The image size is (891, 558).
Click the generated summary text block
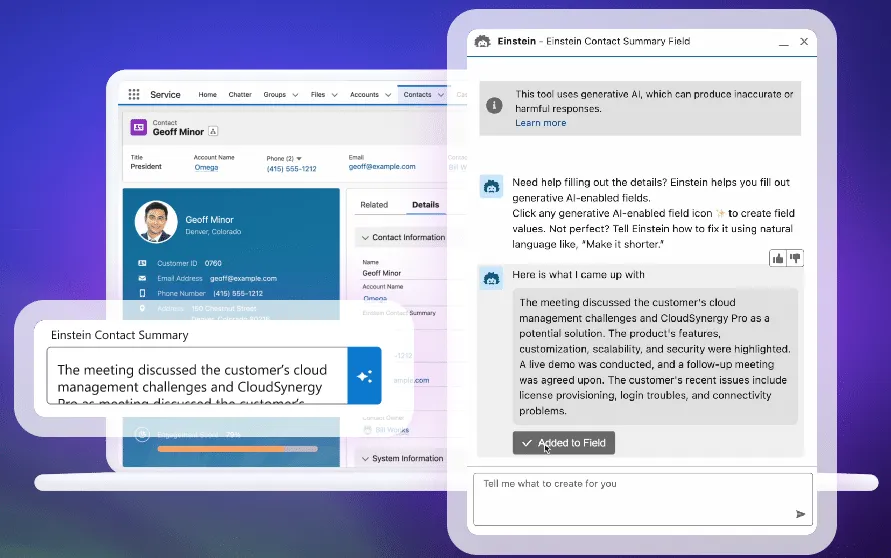tap(655, 356)
